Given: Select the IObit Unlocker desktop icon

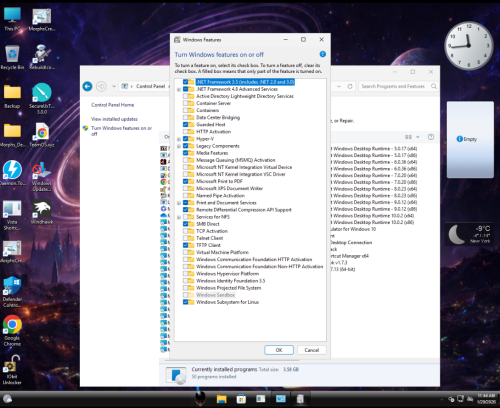Looking at the screenshot, I should pyautogui.click(x=12, y=369).
